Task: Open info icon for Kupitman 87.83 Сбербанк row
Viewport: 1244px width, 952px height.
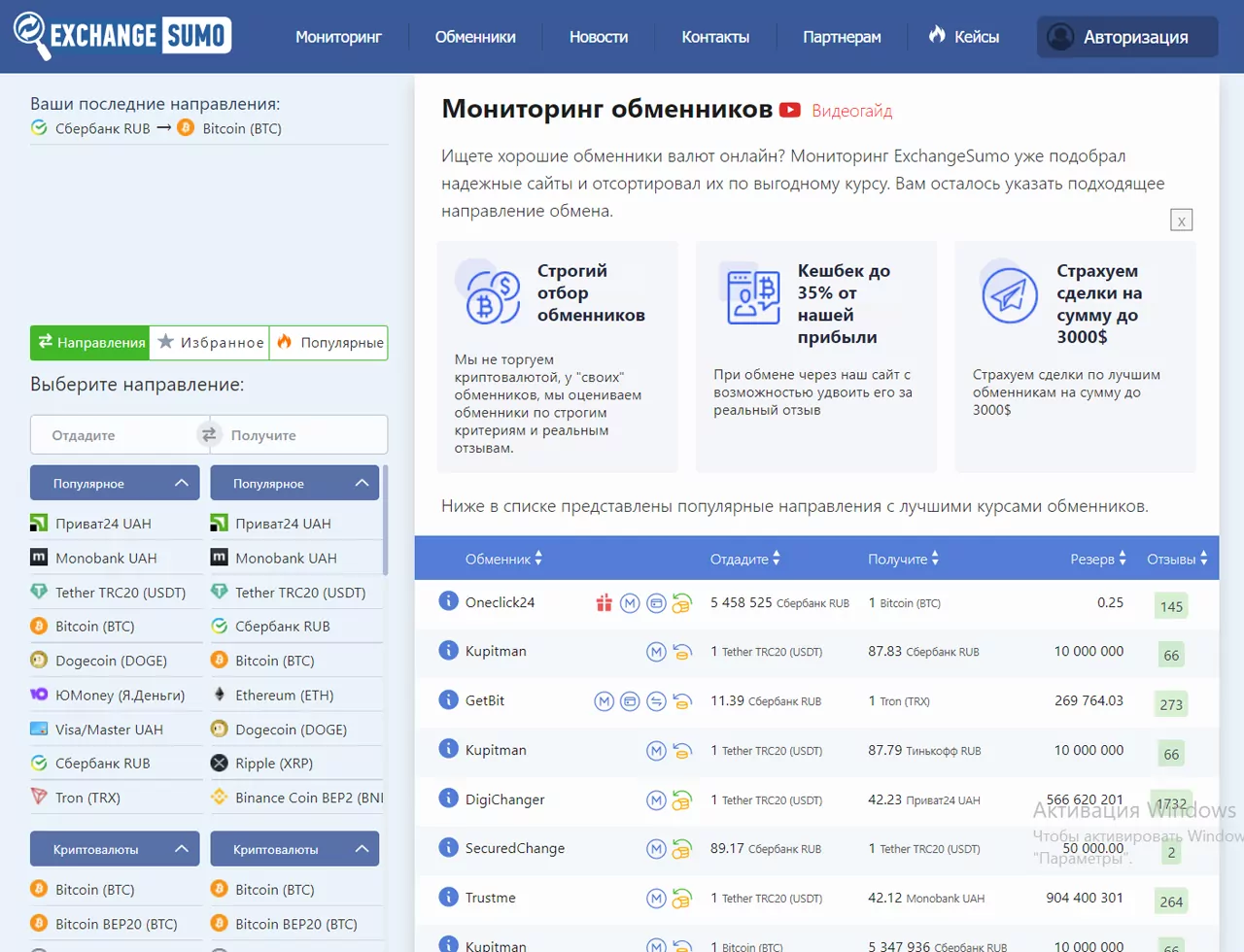Action: 448,650
